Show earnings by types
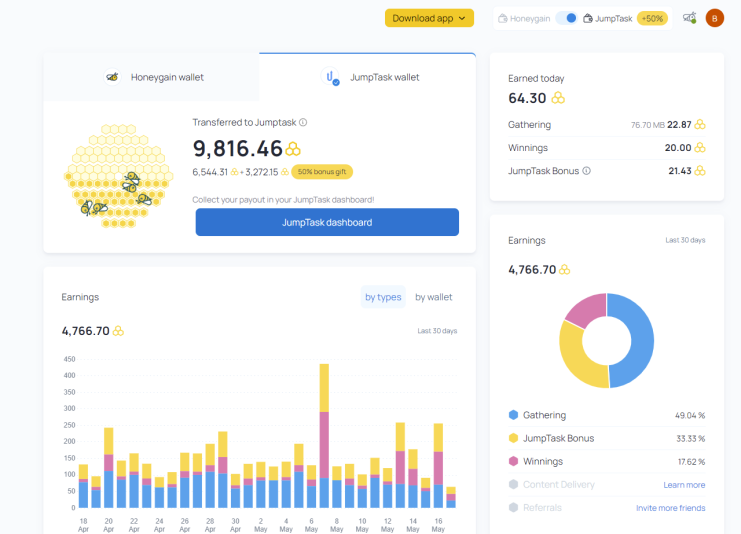 pos(383,297)
